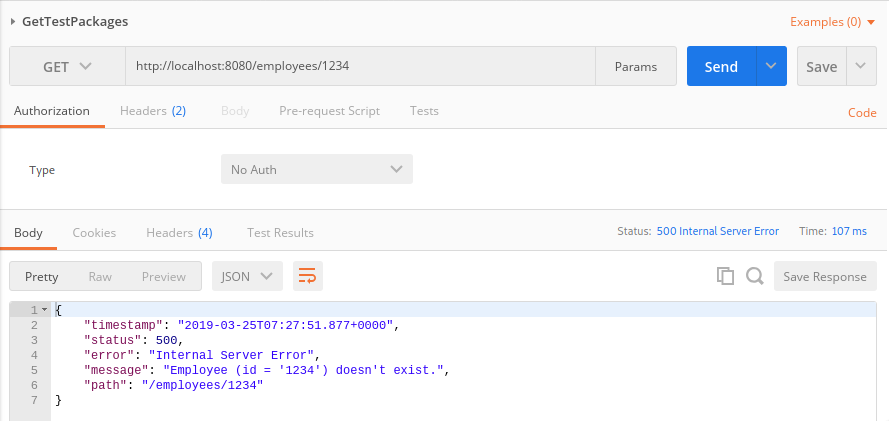Collapse the JSON fold arrow on line 1

[x=44, y=310]
